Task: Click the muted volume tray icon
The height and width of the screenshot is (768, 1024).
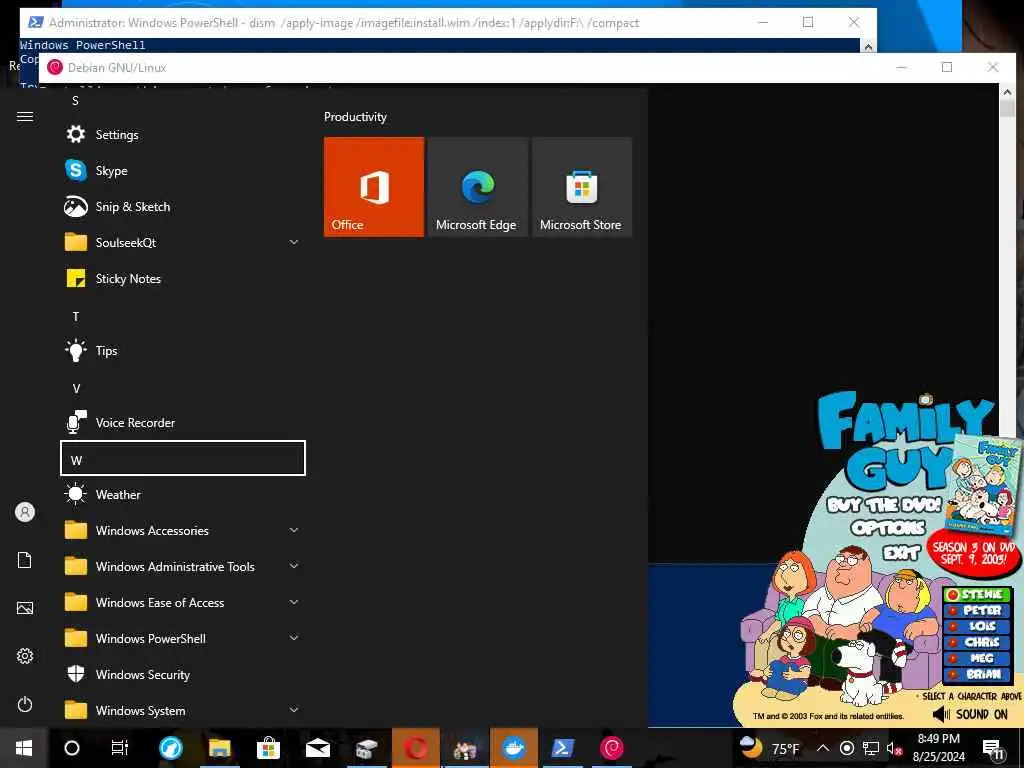Action: (x=894, y=748)
